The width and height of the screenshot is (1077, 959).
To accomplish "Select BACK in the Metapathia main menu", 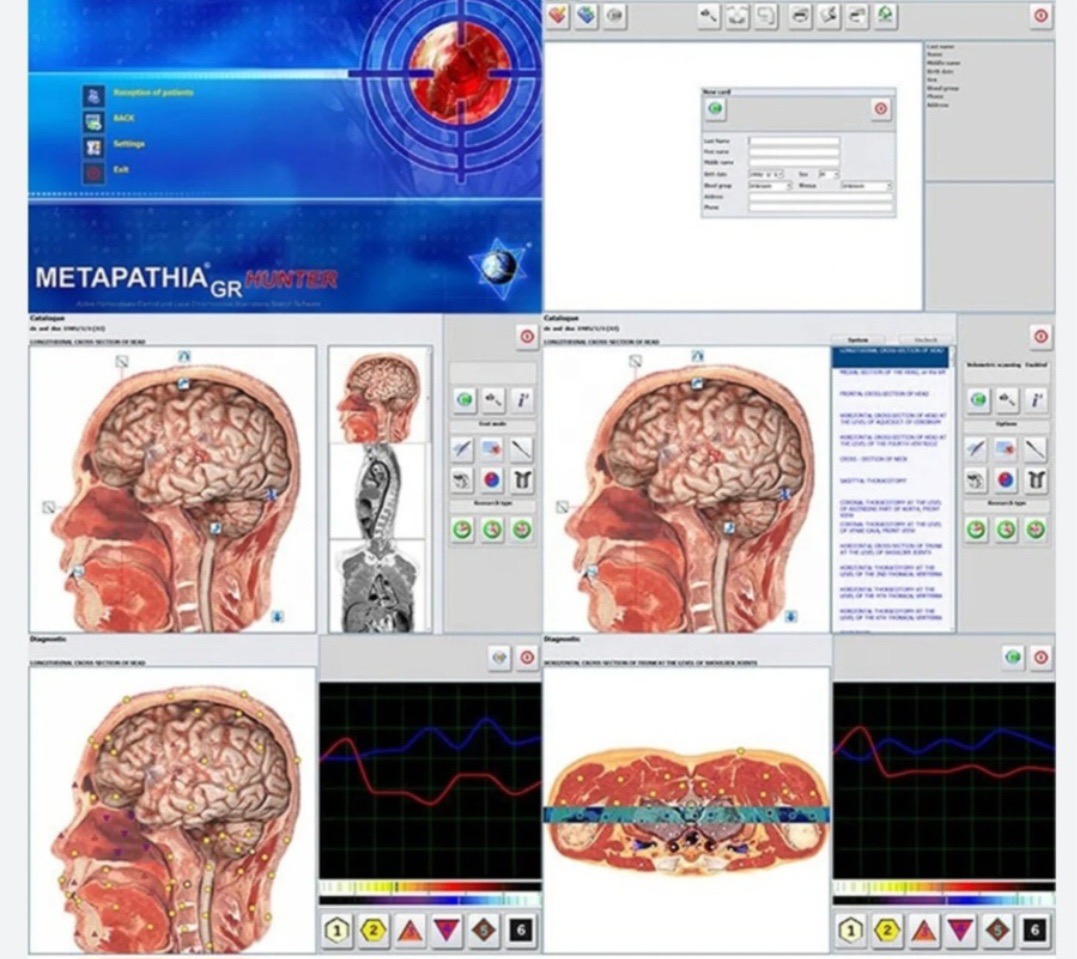I will [x=124, y=118].
